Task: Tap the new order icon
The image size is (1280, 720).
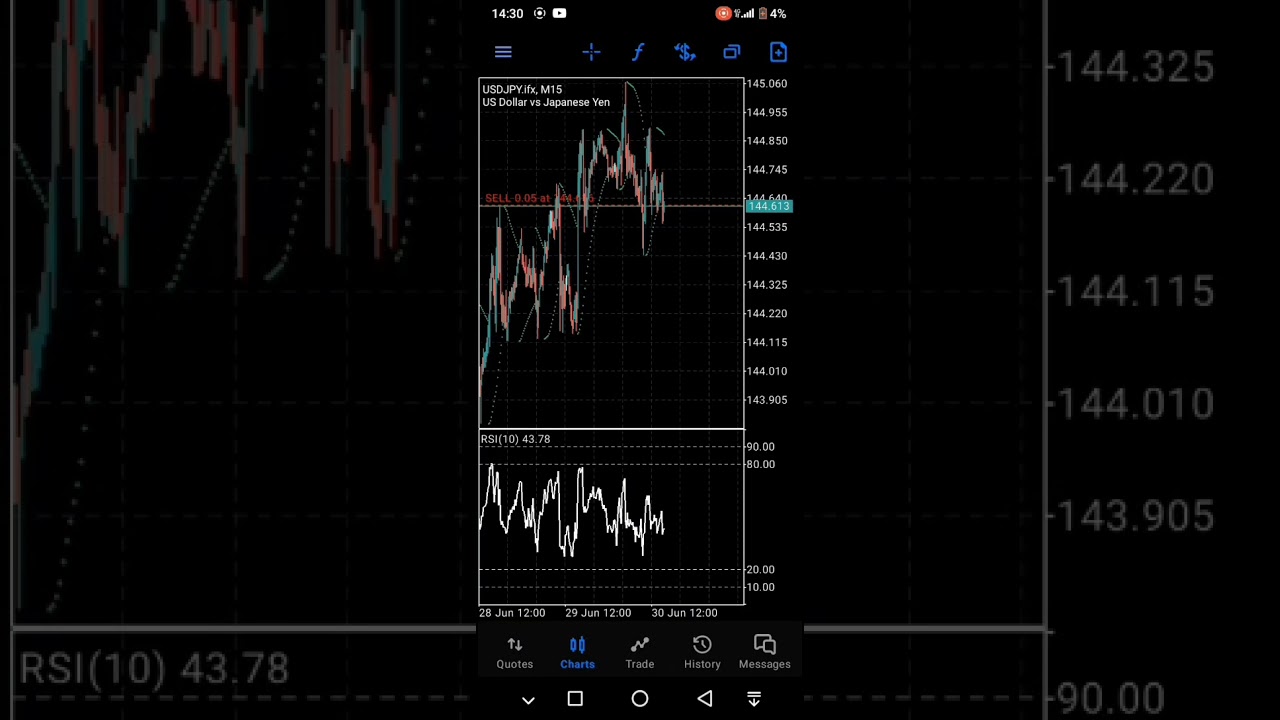Action: (778, 52)
